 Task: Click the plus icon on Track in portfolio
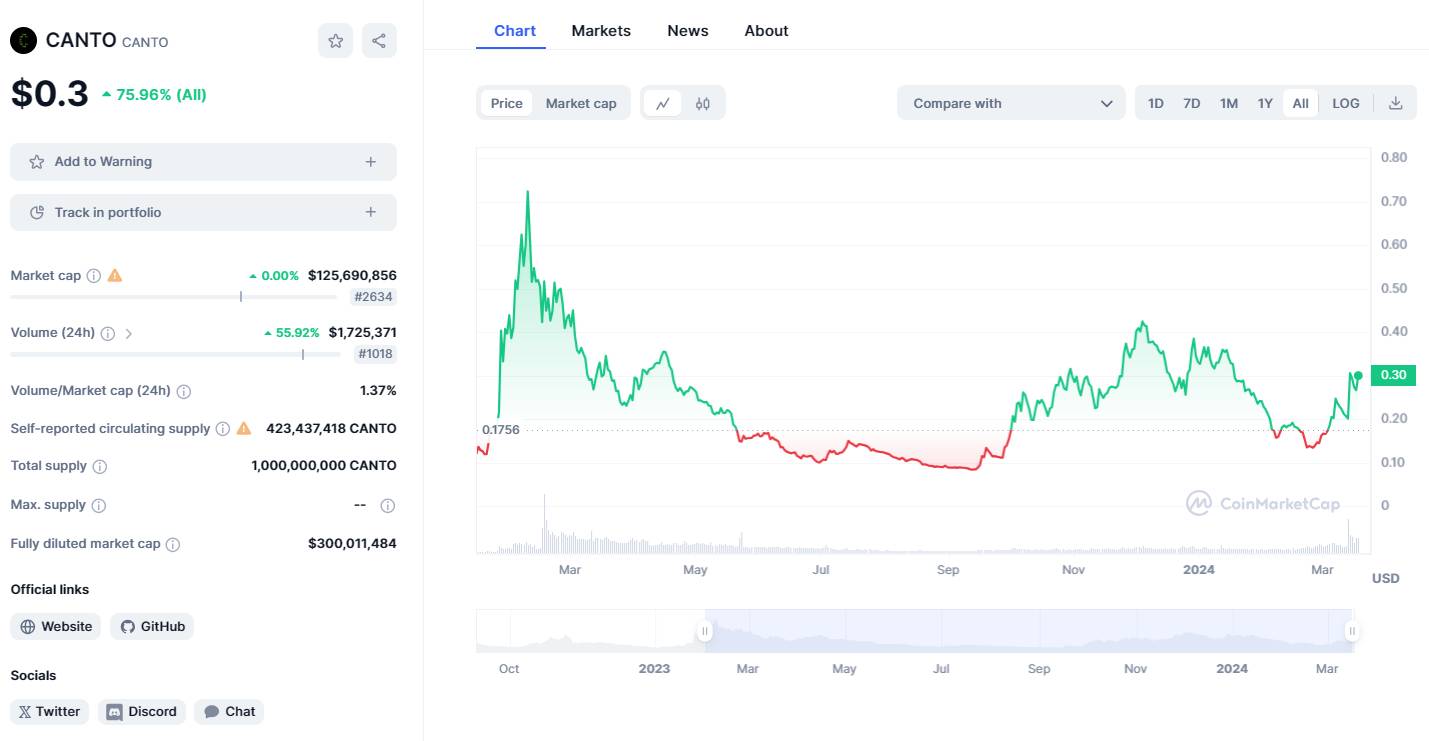pos(371,212)
